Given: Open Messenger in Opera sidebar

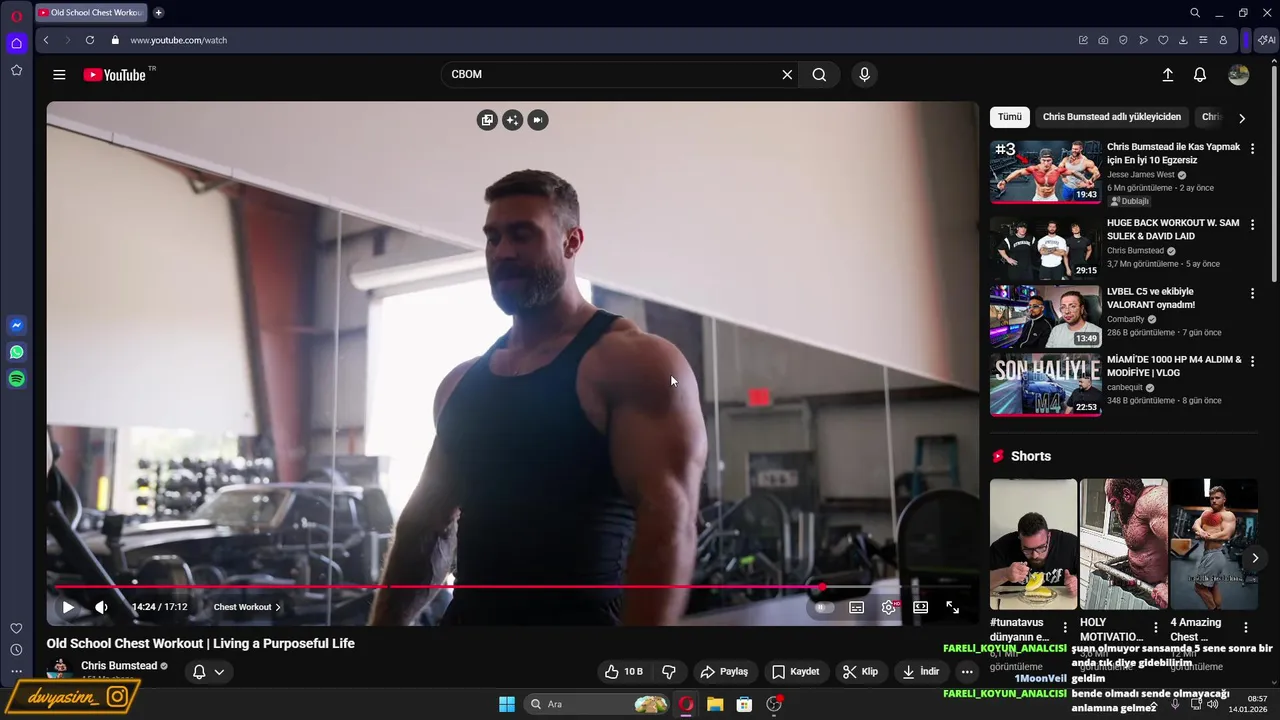Looking at the screenshot, I should (16, 325).
